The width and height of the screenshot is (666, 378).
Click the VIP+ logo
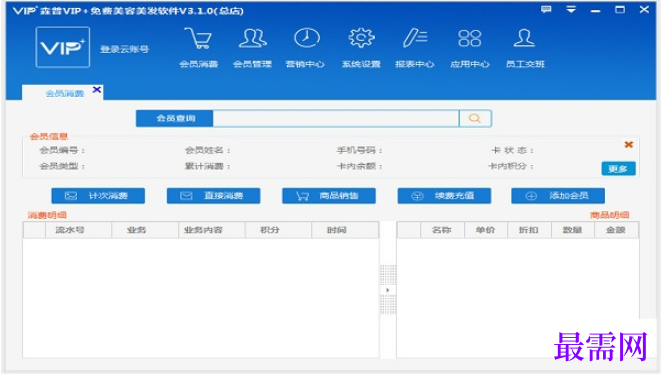point(63,47)
